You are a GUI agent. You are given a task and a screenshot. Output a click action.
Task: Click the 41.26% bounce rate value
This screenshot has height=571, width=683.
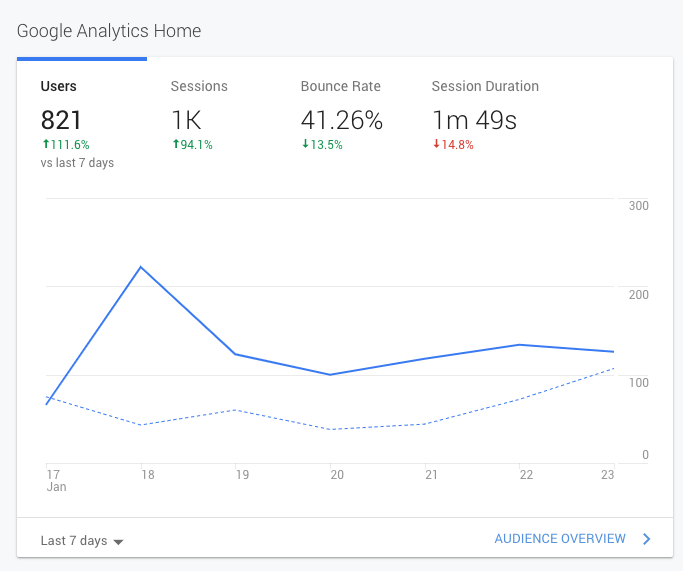tap(342, 120)
